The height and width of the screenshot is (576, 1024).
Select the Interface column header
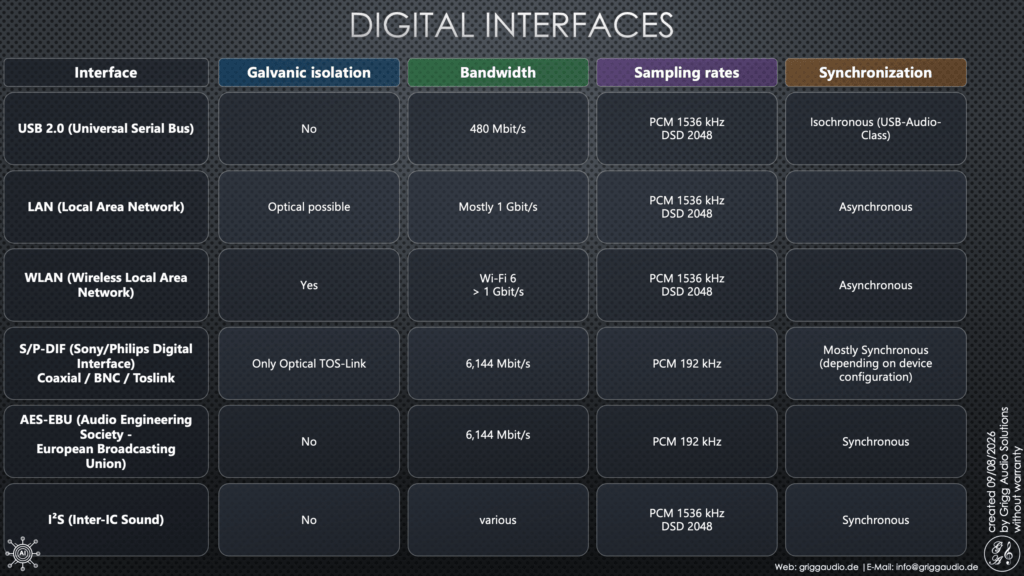pyautogui.click(x=106, y=72)
